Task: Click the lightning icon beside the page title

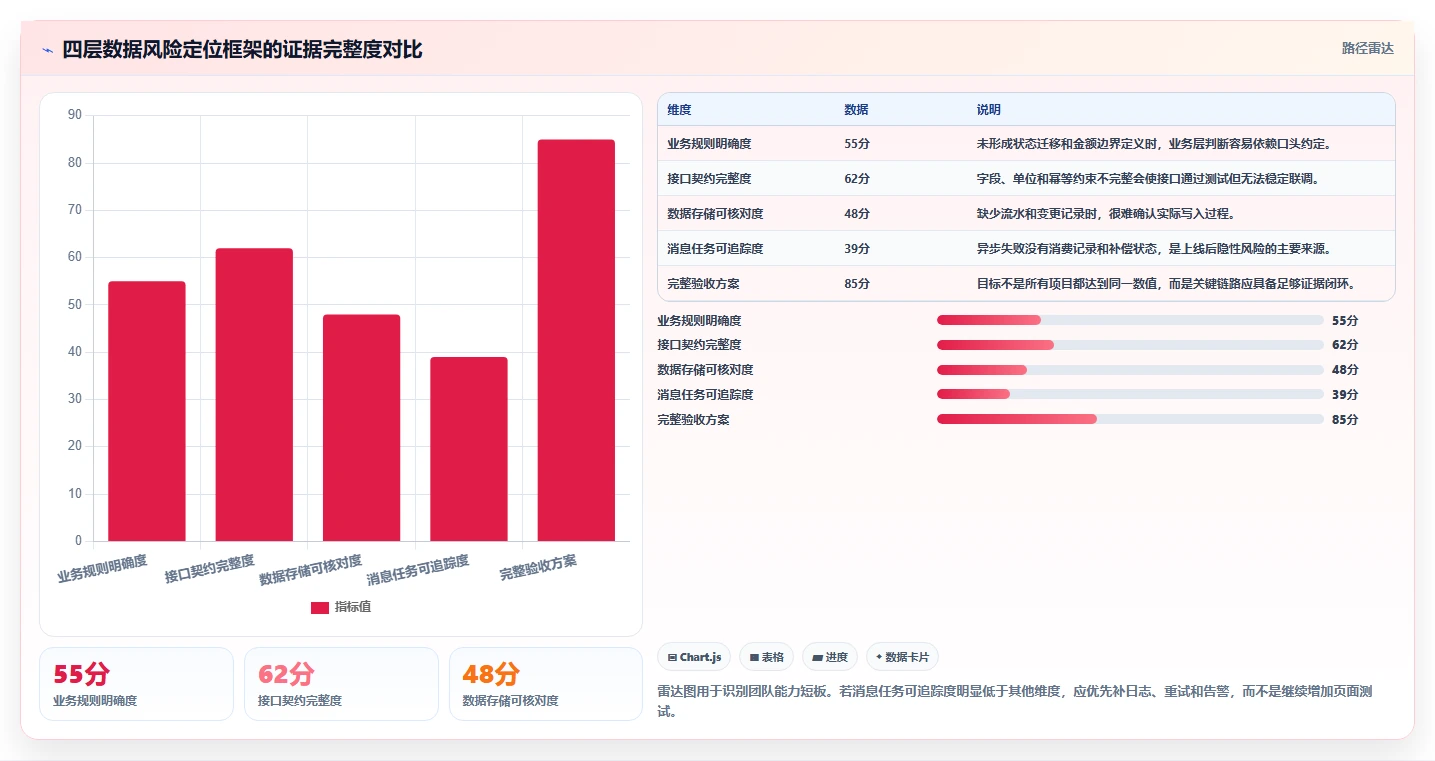Action: (47, 50)
